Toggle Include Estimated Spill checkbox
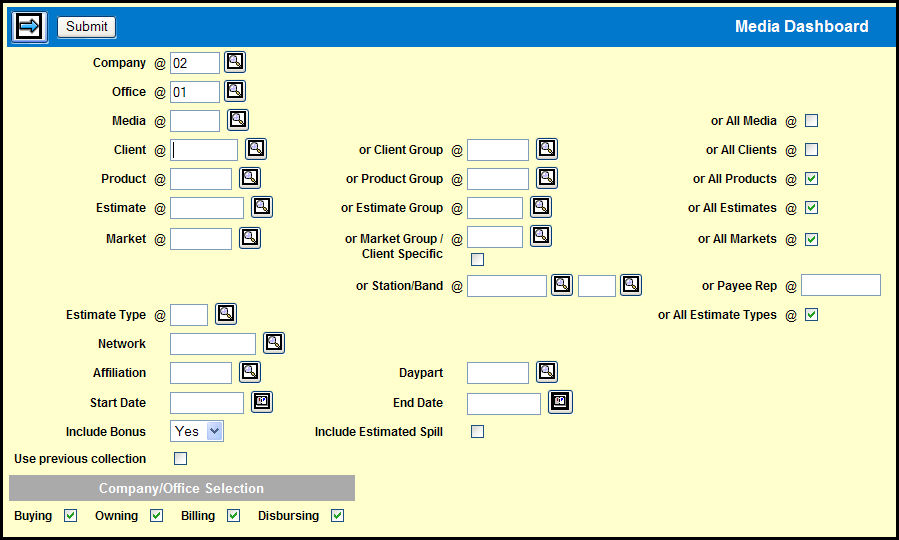 (478, 432)
